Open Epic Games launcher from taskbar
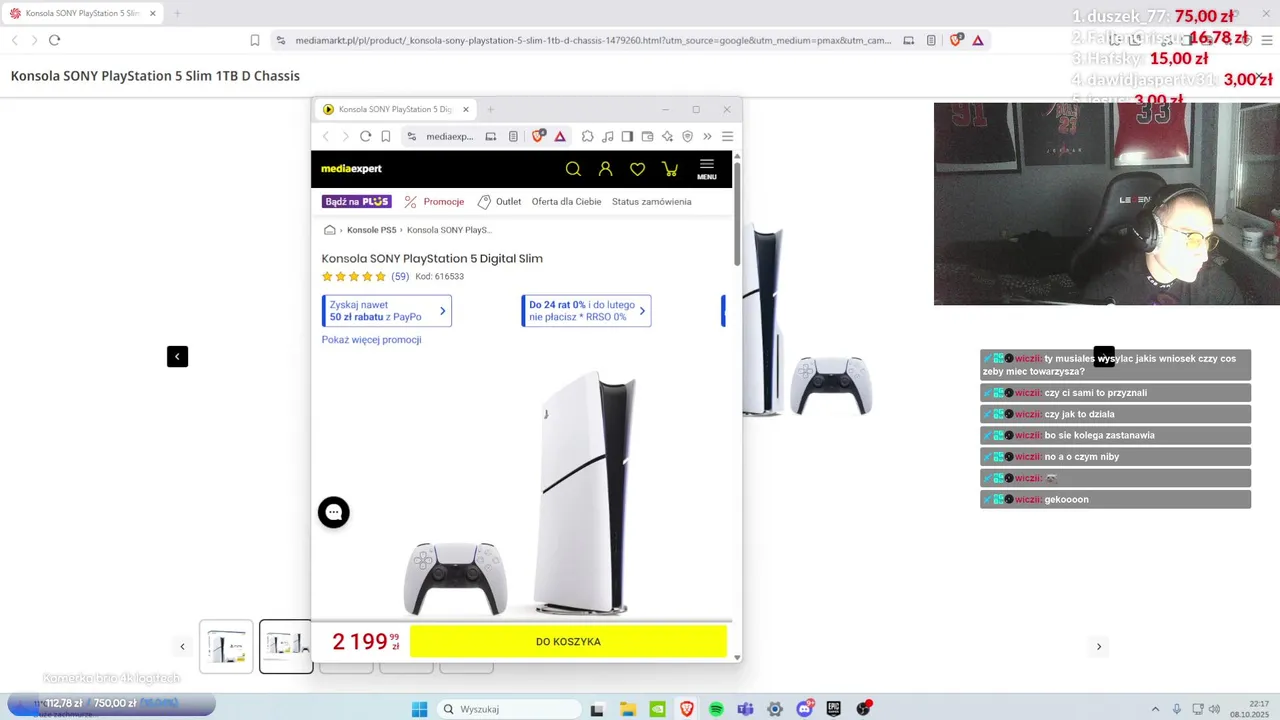Viewport: 1280px width, 720px height. [x=834, y=709]
